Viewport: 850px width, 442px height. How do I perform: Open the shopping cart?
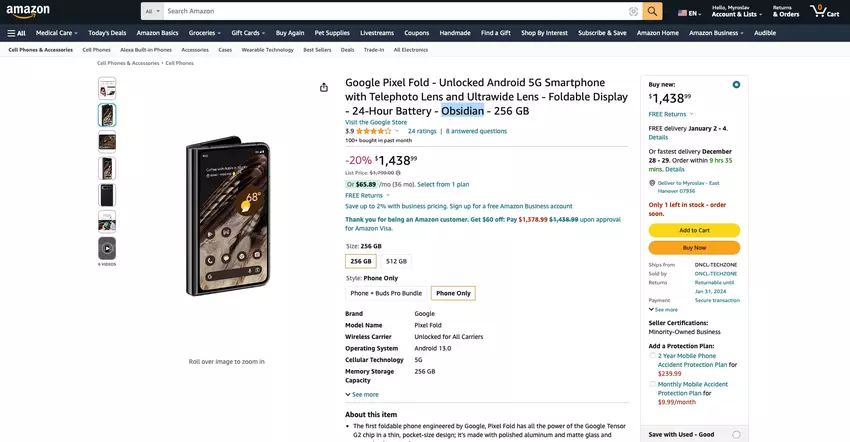click(x=826, y=12)
